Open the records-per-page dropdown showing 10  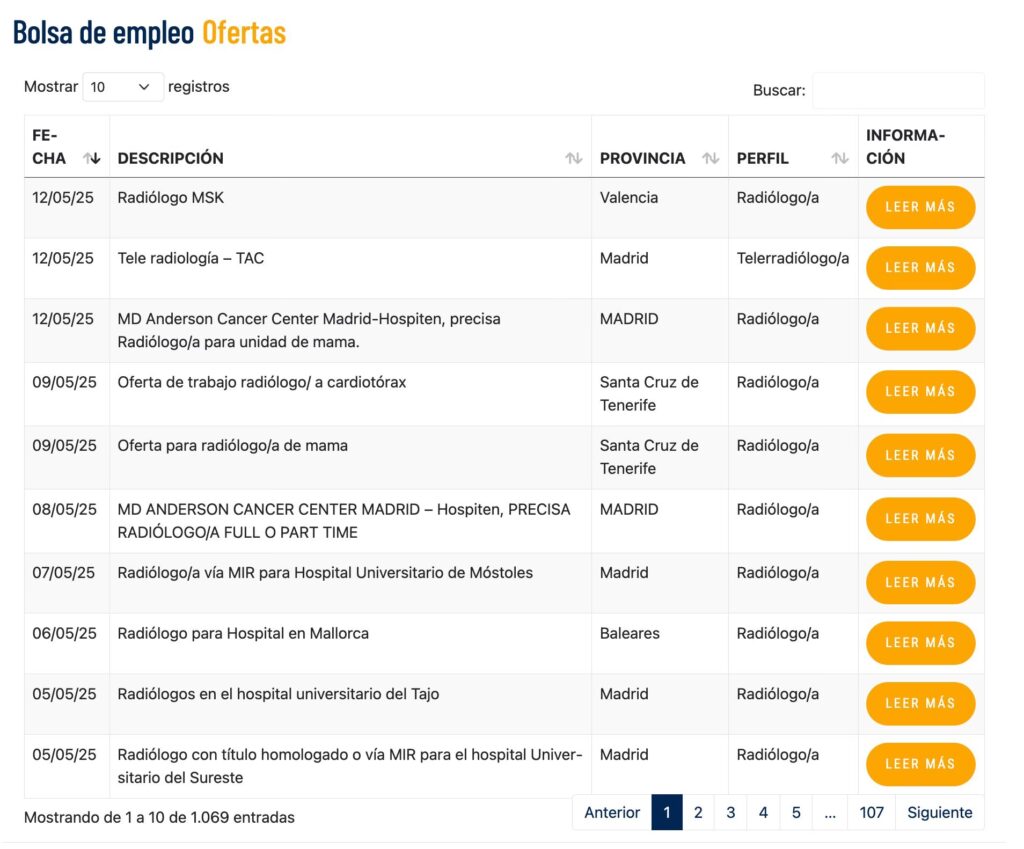coord(122,87)
